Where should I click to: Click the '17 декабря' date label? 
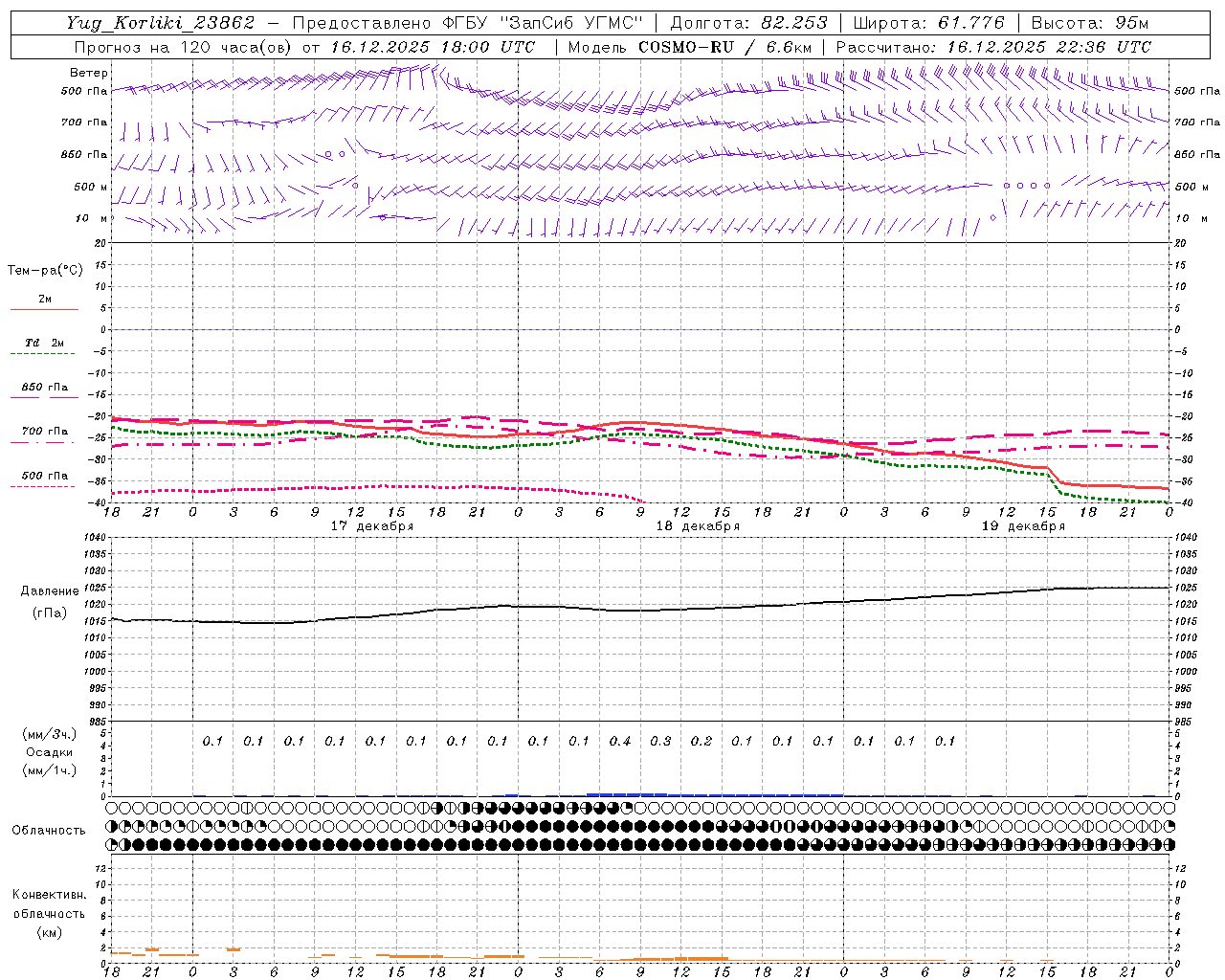click(x=372, y=526)
